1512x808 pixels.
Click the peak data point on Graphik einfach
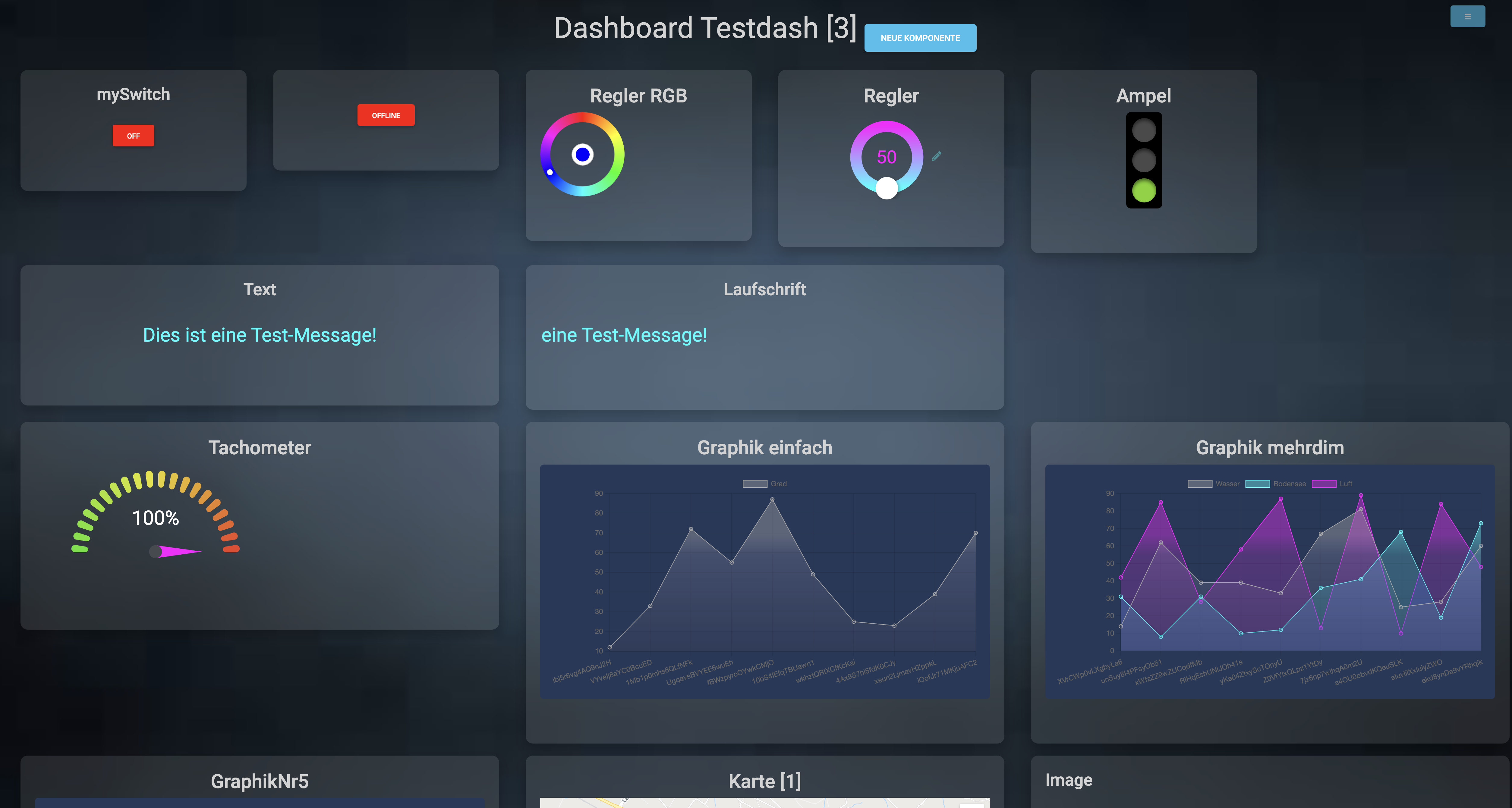(773, 500)
